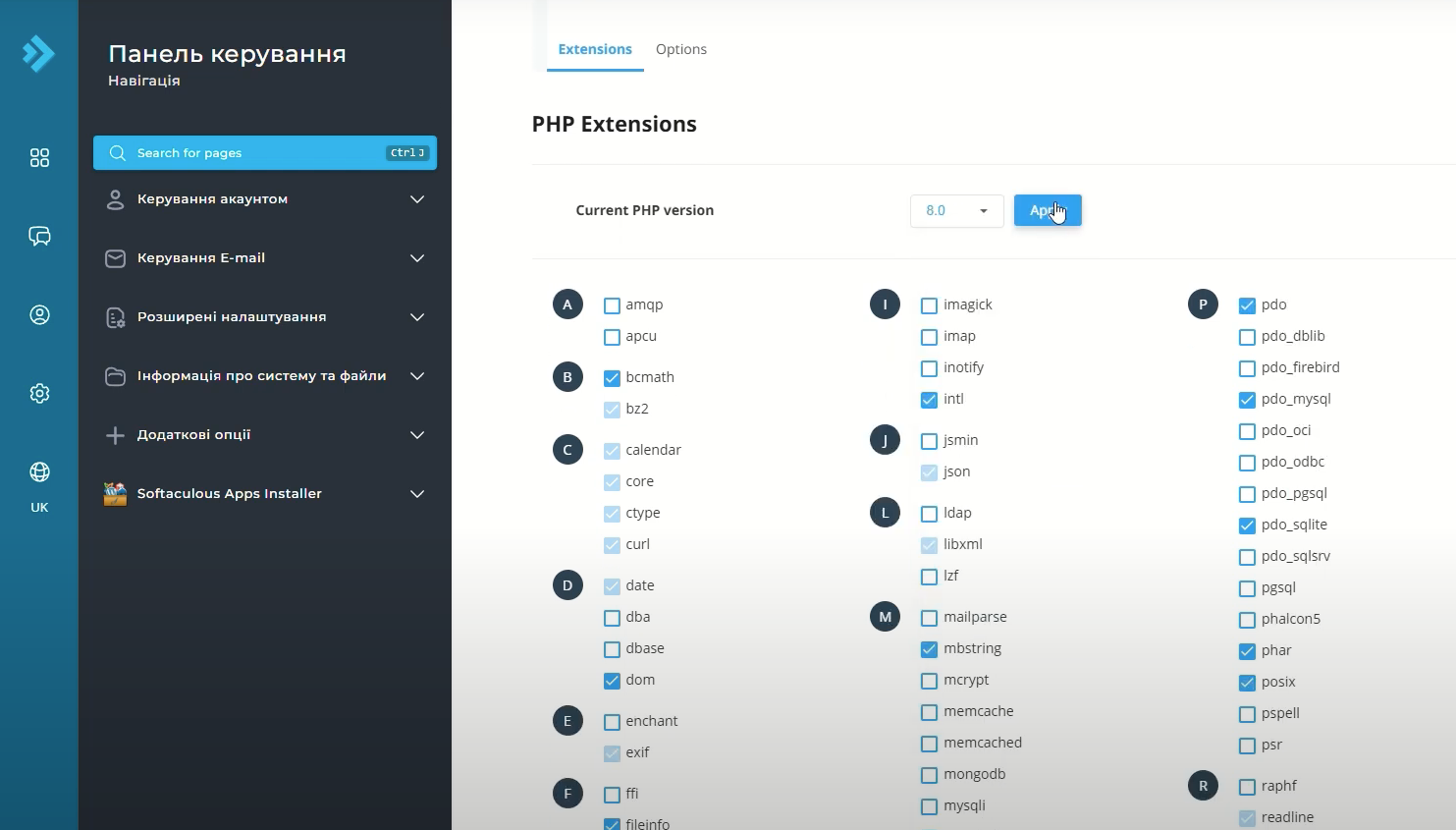Screen dimensions: 1456x830
Task: Click the envelope icon for Керування E-mail
Action: (x=115, y=258)
